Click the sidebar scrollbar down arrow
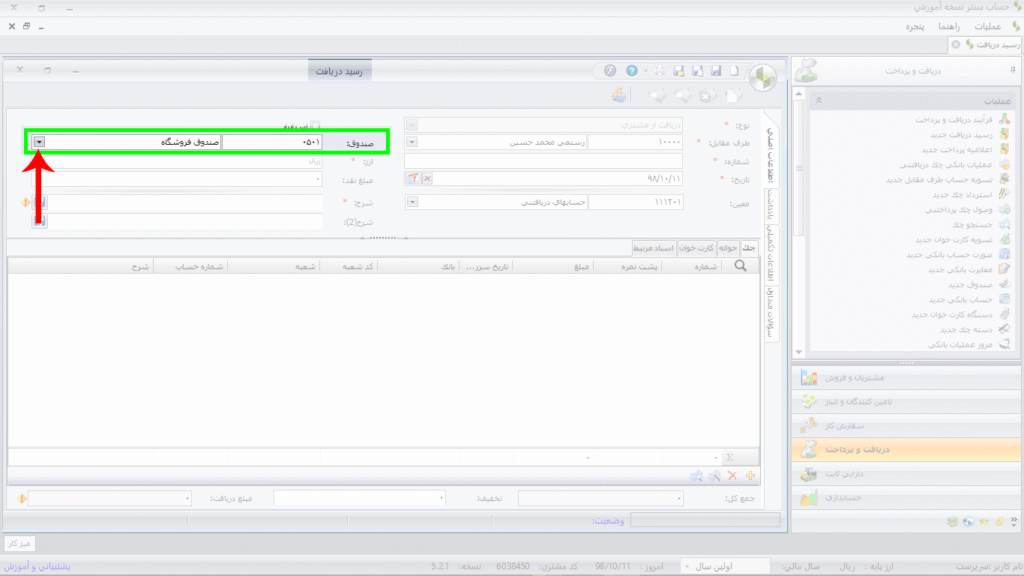Image resolution: width=1024 pixels, height=576 pixels. click(x=799, y=352)
